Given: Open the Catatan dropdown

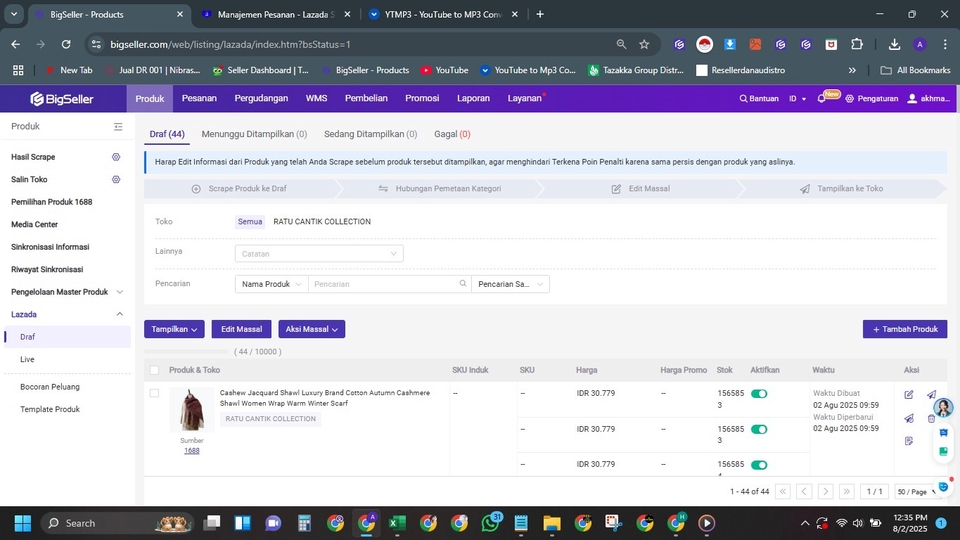Looking at the screenshot, I should point(319,253).
